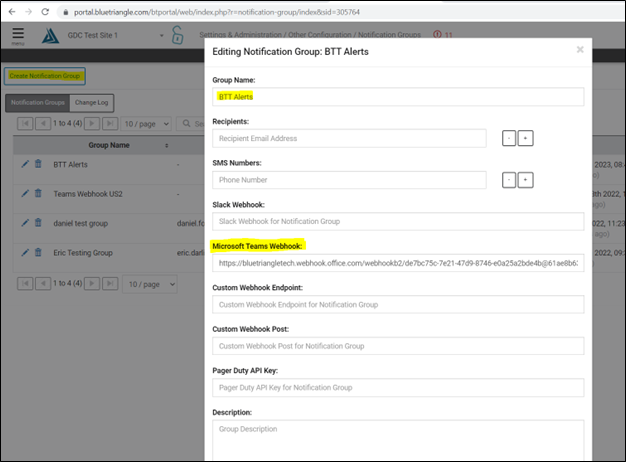Click the Pager Duty API Key field
Screen dimensions: 626x462
coord(397,387)
